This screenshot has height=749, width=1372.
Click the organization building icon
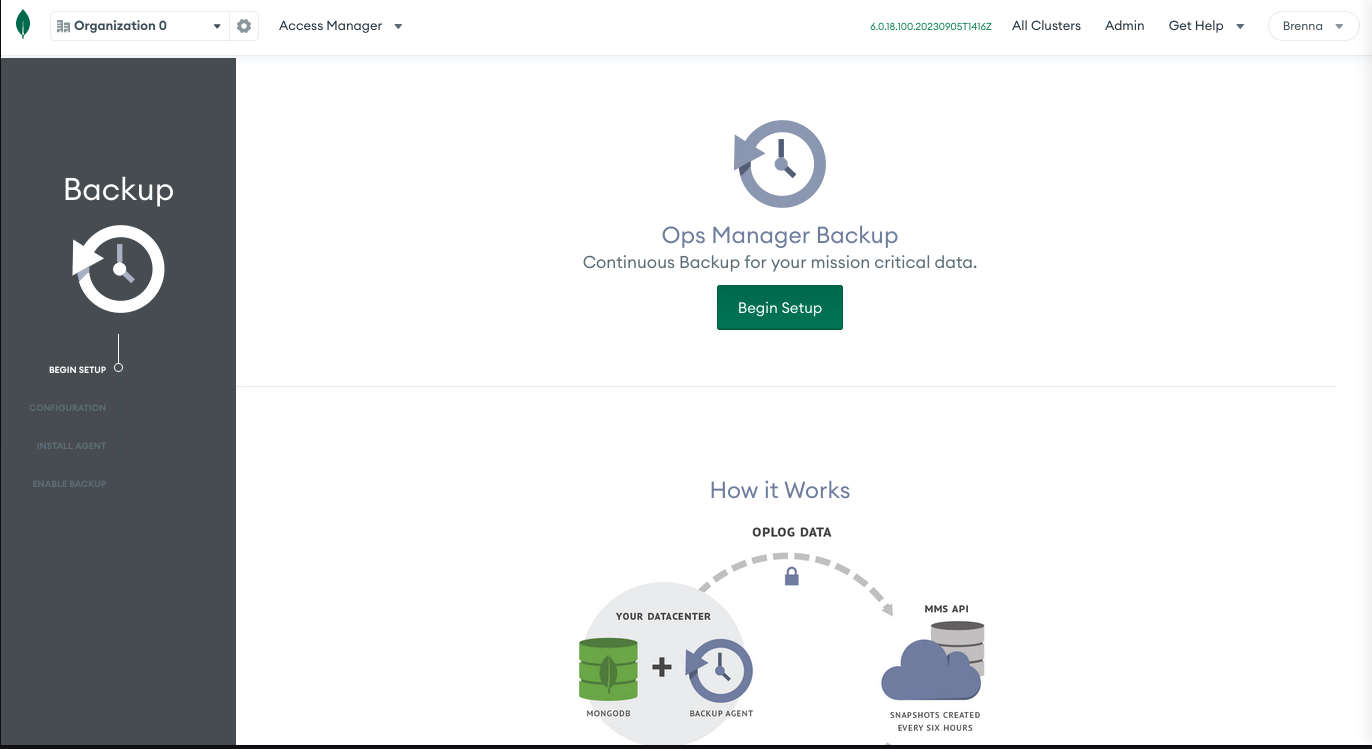tap(64, 26)
